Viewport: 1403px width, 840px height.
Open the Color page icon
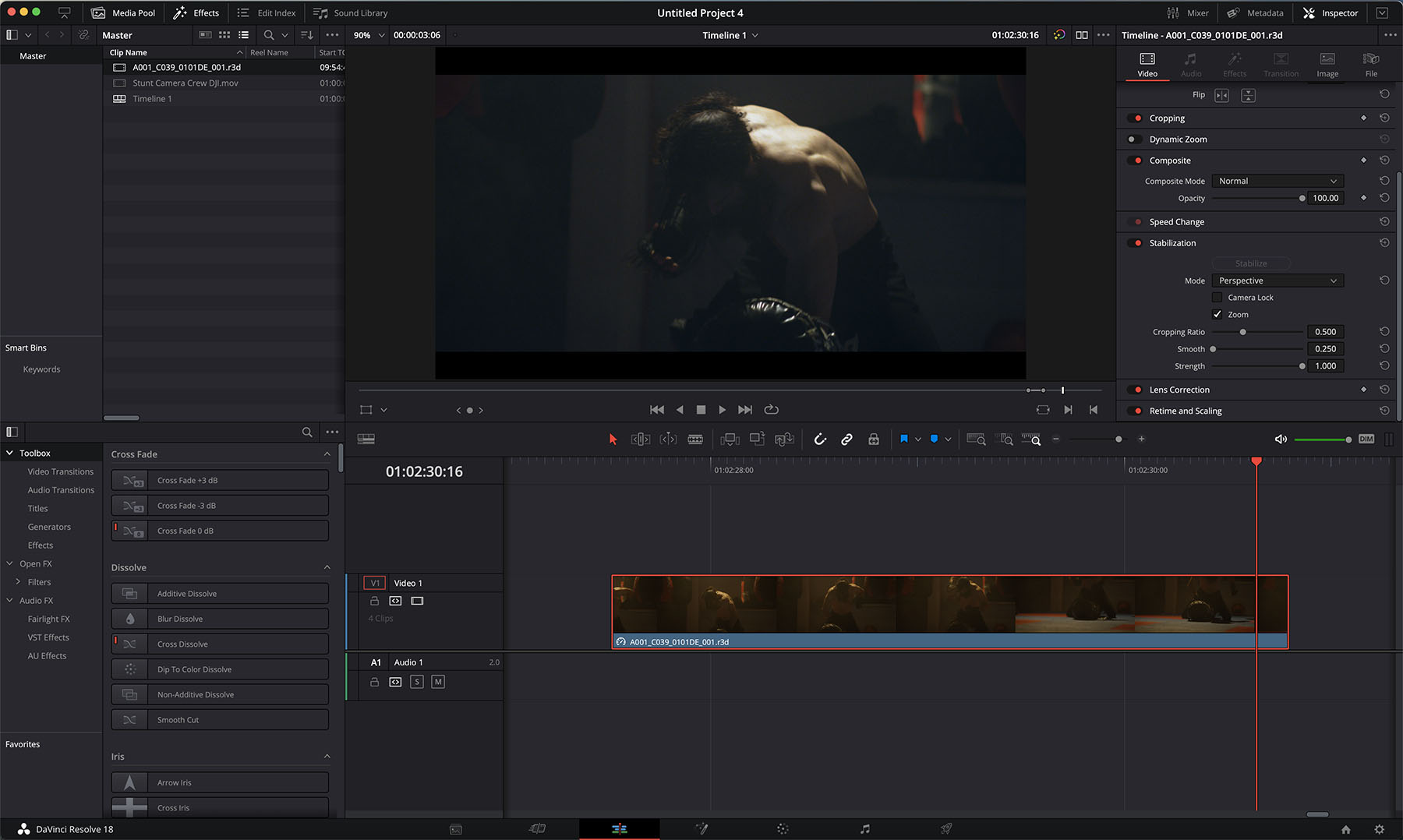point(783,829)
